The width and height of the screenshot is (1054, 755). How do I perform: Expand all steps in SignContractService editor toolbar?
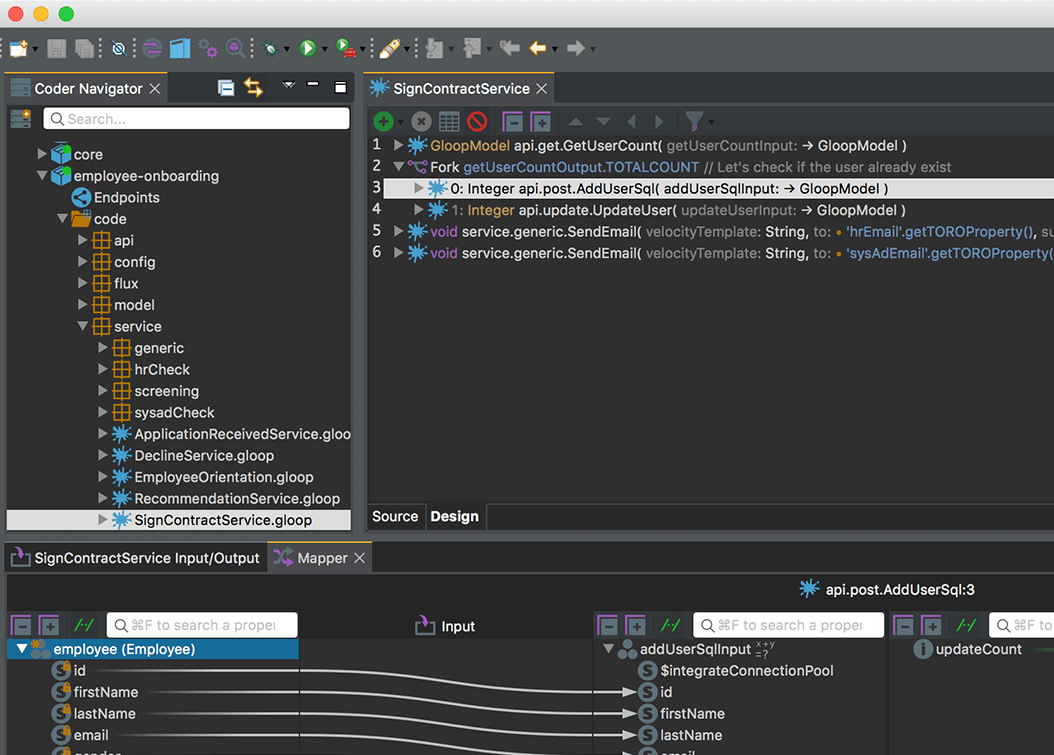click(x=540, y=122)
